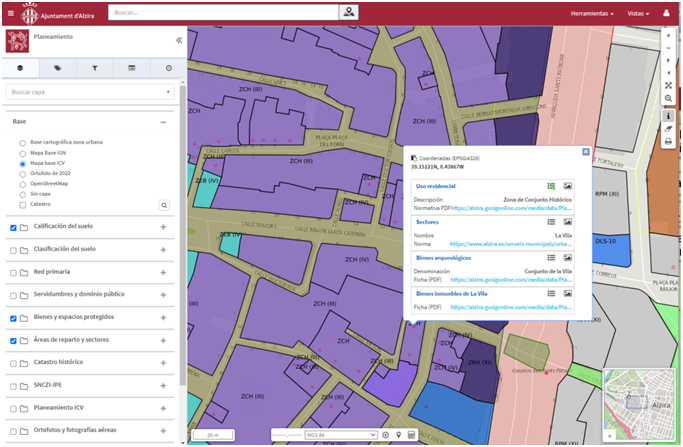Close the coordinates info popup
Screen dimensions: 683x447
[585, 152]
